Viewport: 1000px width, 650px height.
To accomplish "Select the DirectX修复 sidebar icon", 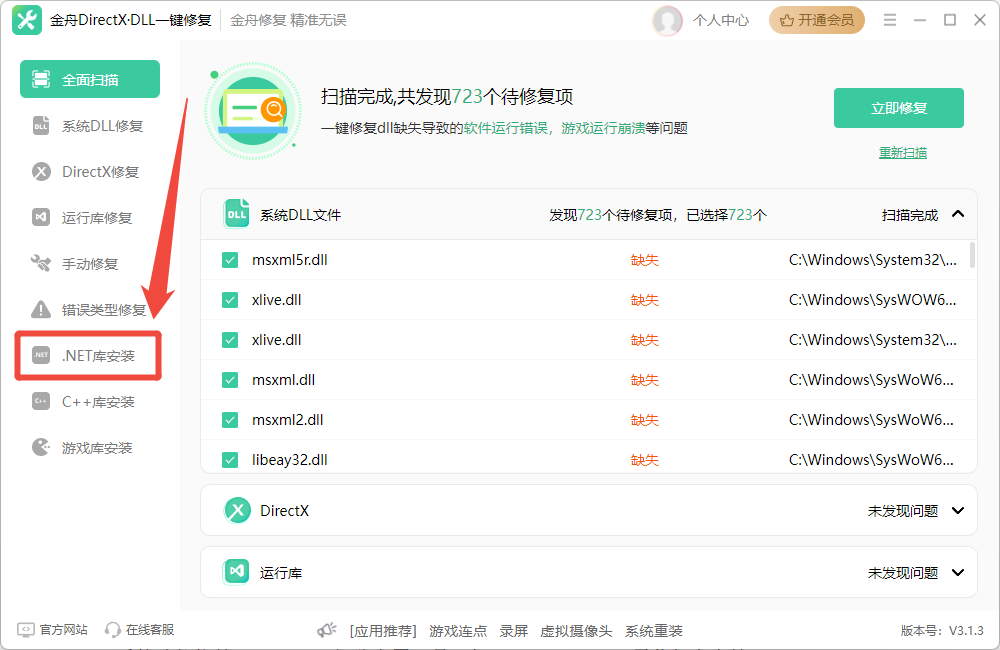I will pyautogui.click(x=40, y=171).
